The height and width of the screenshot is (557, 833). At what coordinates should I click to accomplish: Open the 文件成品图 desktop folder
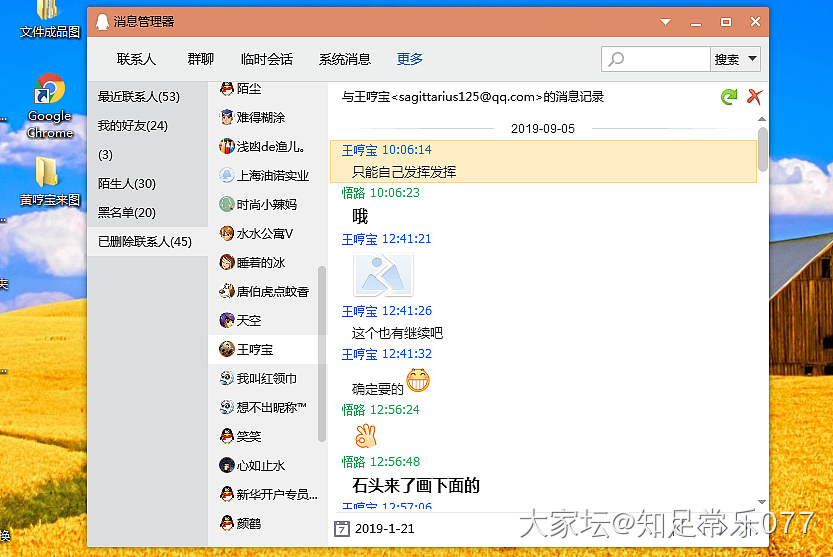pyautogui.click(x=49, y=20)
